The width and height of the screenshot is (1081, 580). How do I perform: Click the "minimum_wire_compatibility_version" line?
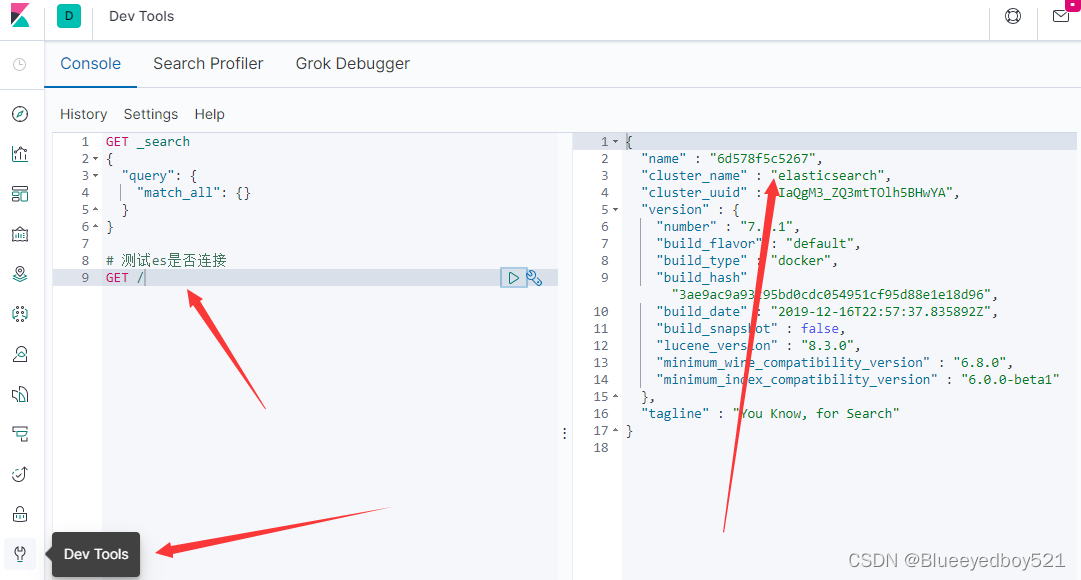(x=835, y=363)
